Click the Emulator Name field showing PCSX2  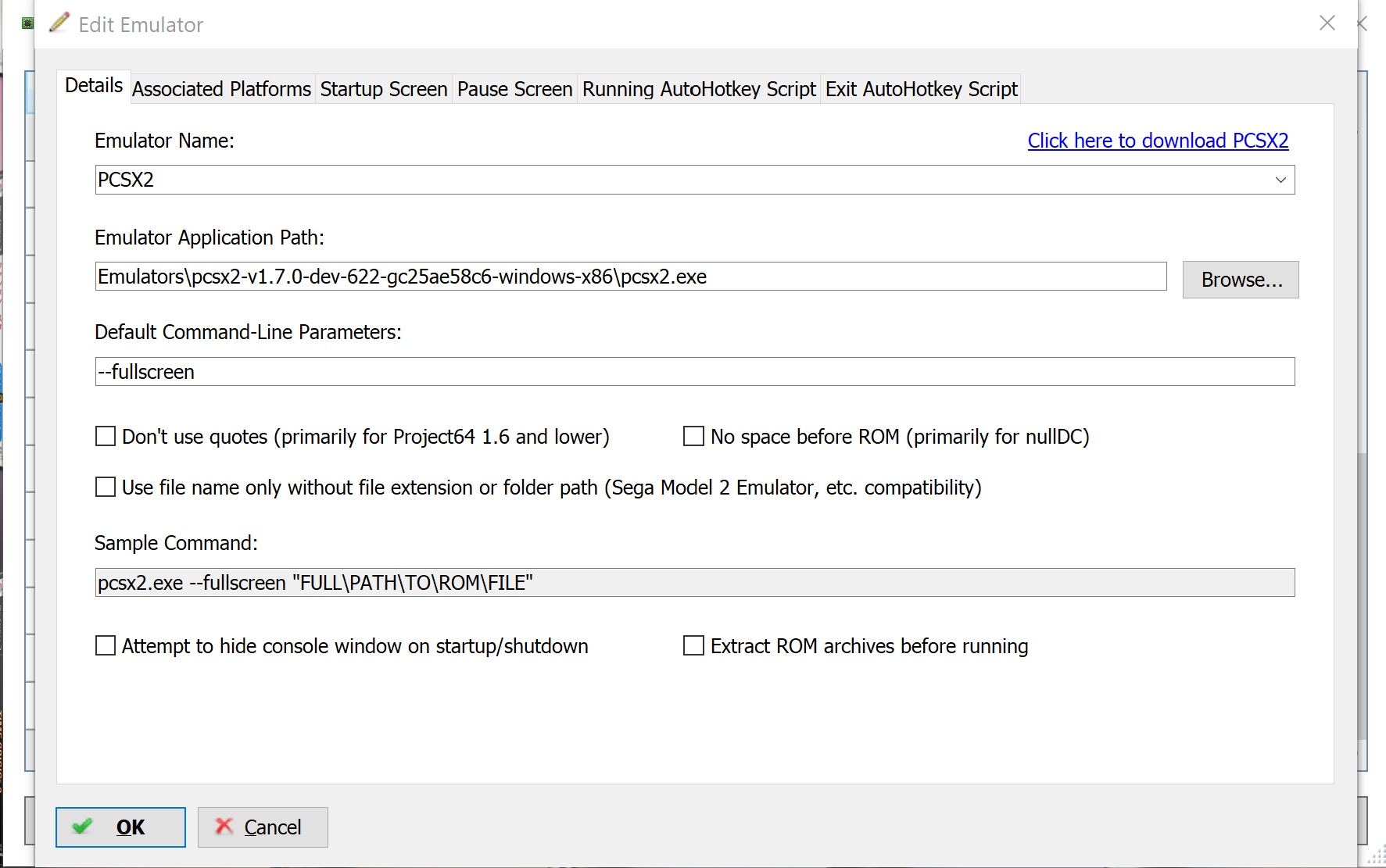(695, 180)
